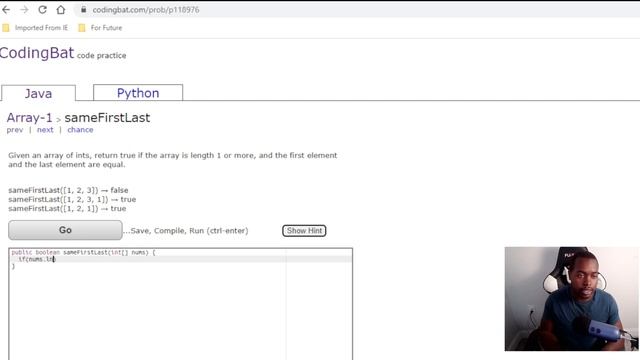The width and height of the screenshot is (640, 360).
Task: Click the sameFirstLast problem title
Action: tap(107, 118)
